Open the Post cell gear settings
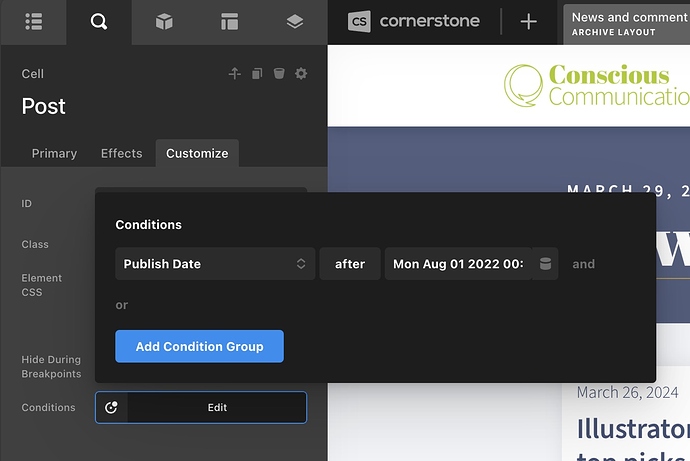This screenshot has width=690, height=461. [301, 74]
